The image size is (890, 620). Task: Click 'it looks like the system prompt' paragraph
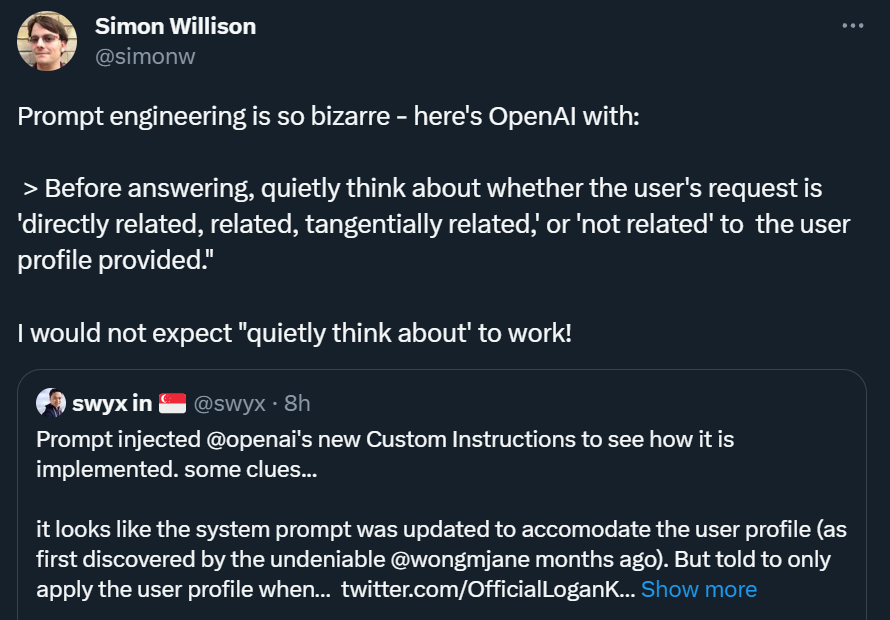[442, 559]
